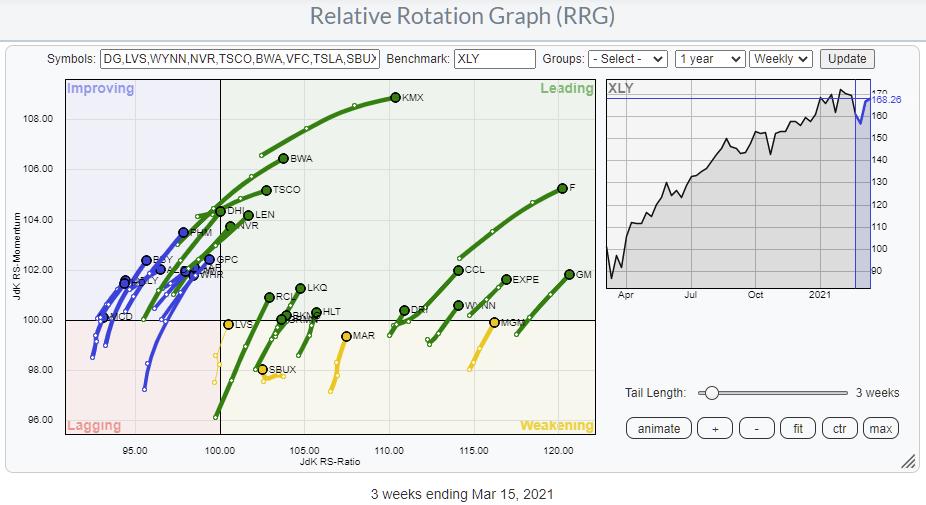Select the EXPE marker dot
The image size is (926, 505).
(x=506, y=279)
